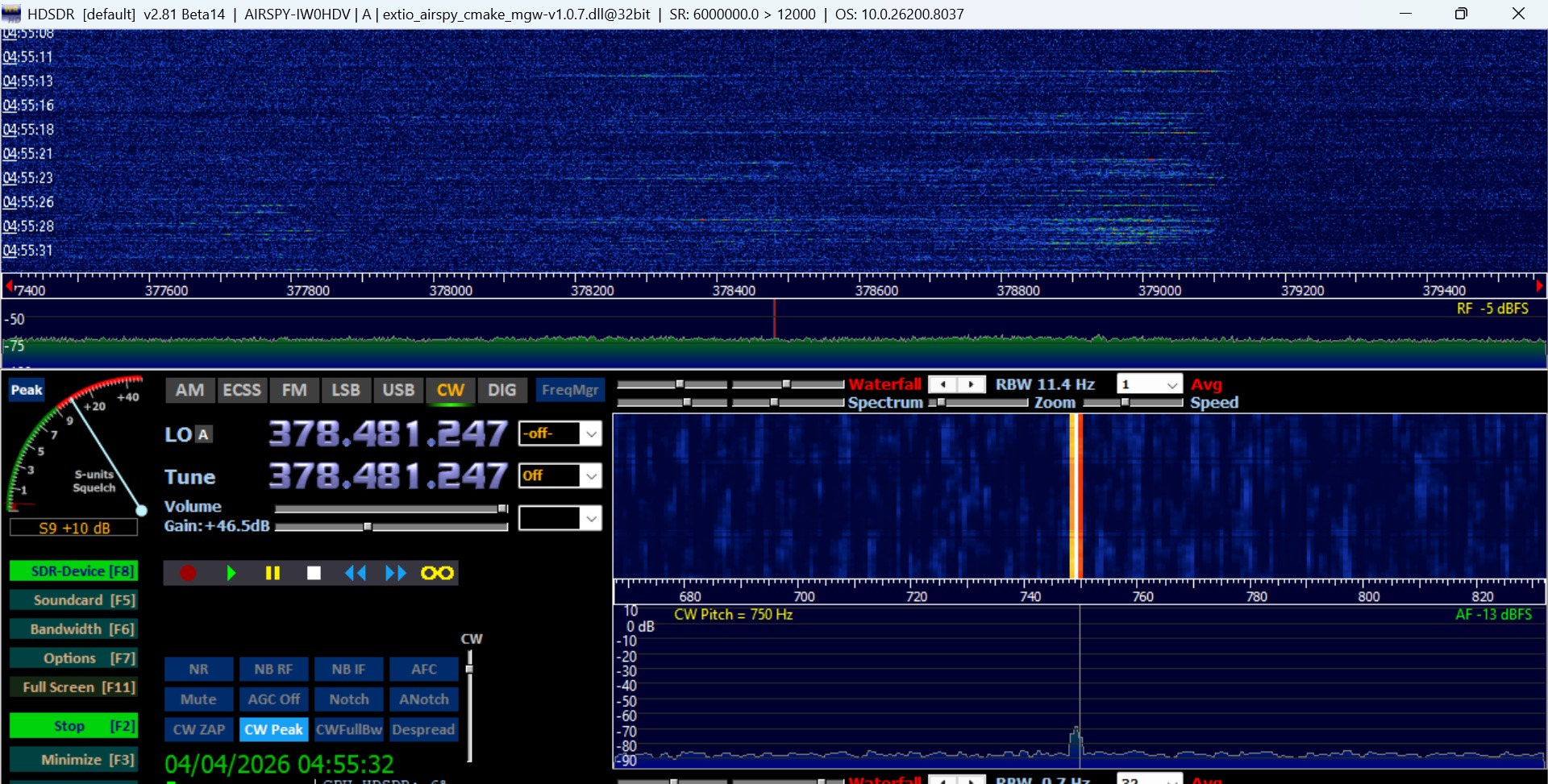Toggle the Mute button
Image resolution: width=1548 pixels, height=784 pixels.
198,699
